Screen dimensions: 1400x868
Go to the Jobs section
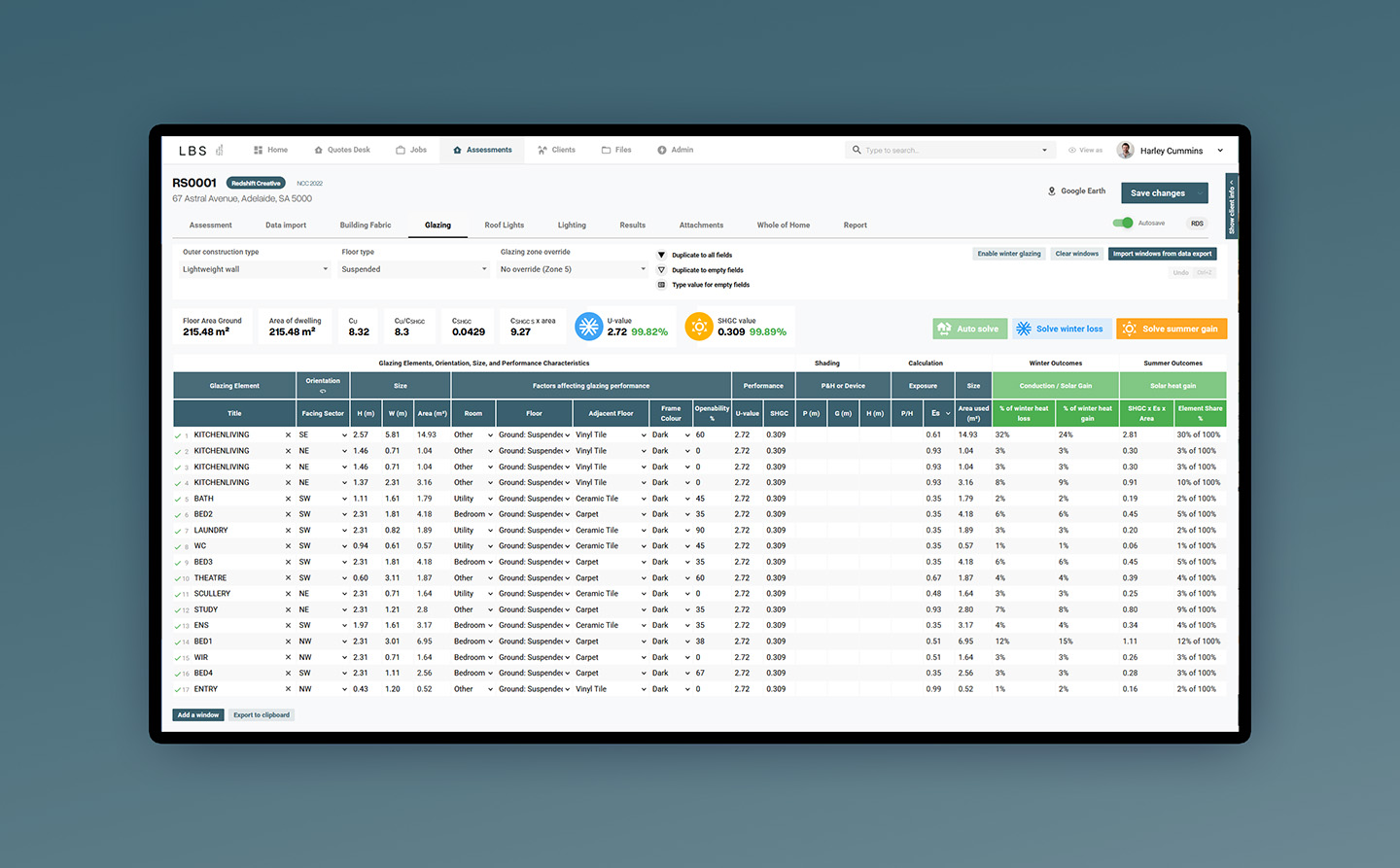coord(411,150)
